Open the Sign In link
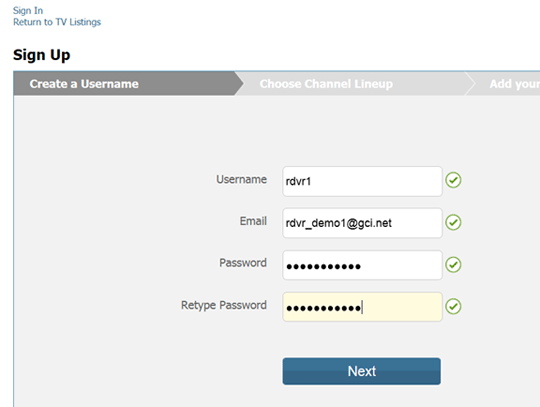The width and height of the screenshot is (540, 407). 28,11
